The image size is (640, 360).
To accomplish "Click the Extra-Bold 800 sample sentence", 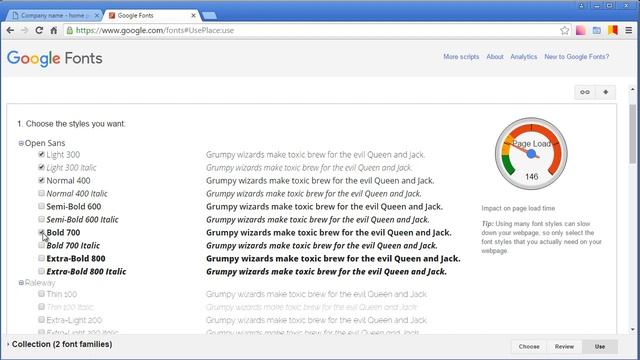I will 333,259.
